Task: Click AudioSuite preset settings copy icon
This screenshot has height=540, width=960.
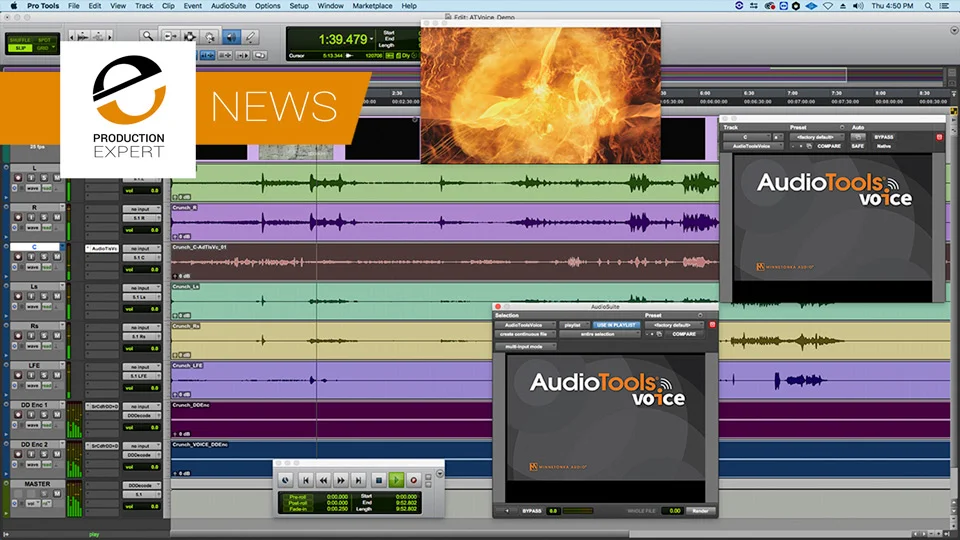Action: pyautogui.click(x=659, y=334)
